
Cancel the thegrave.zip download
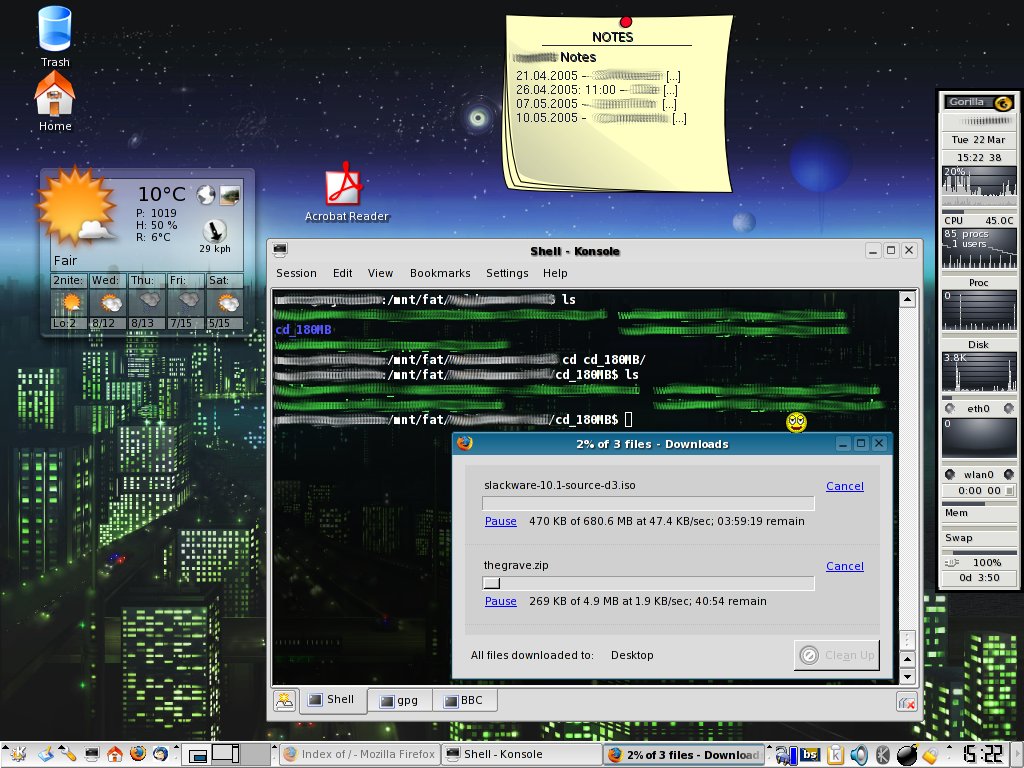click(844, 566)
